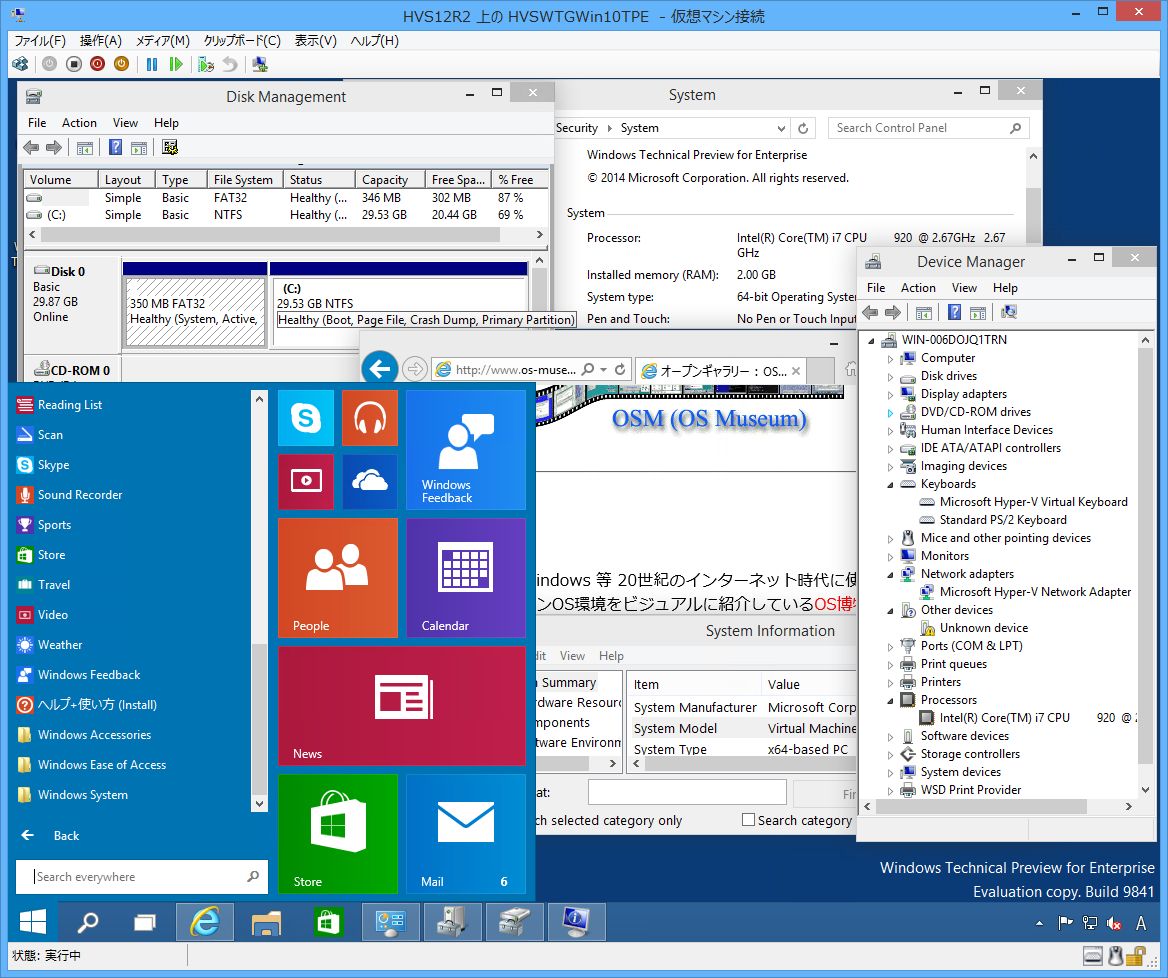The width and height of the screenshot is (1168, 978).
Task: Go back in Internet Explorer
Action: pyautogui.click(x=380, y=368)
